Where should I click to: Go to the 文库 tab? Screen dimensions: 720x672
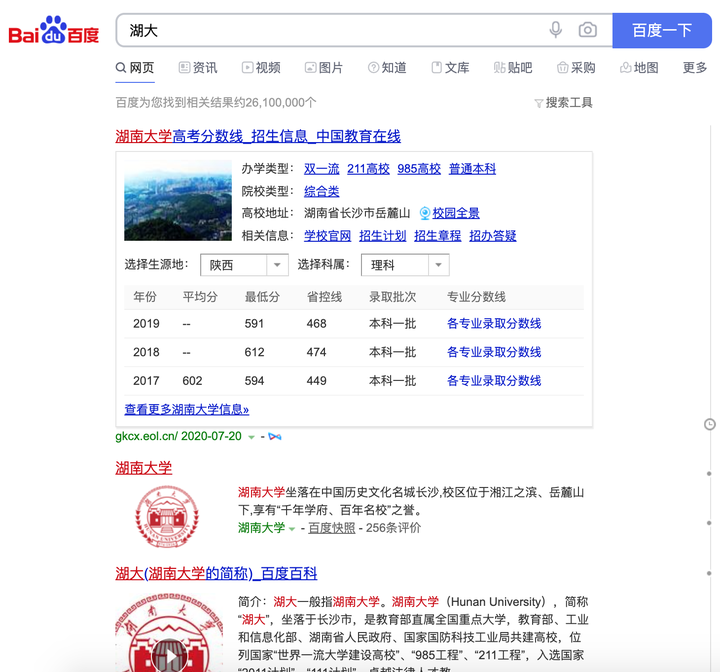[450, 68]
